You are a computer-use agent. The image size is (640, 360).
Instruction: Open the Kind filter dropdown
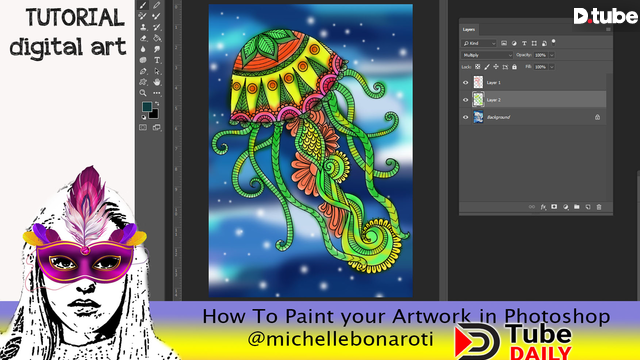479,43
